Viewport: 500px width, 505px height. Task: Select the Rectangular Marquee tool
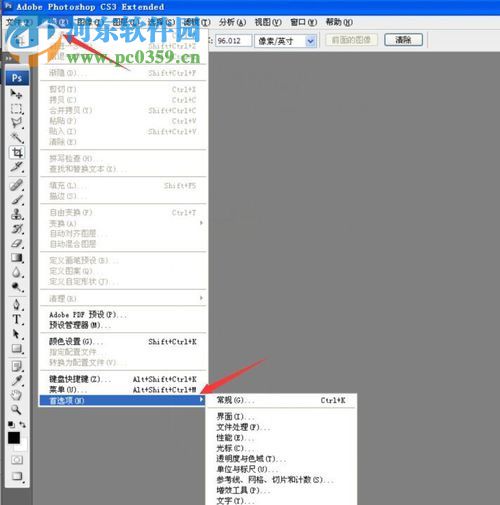tap(17, 109)
